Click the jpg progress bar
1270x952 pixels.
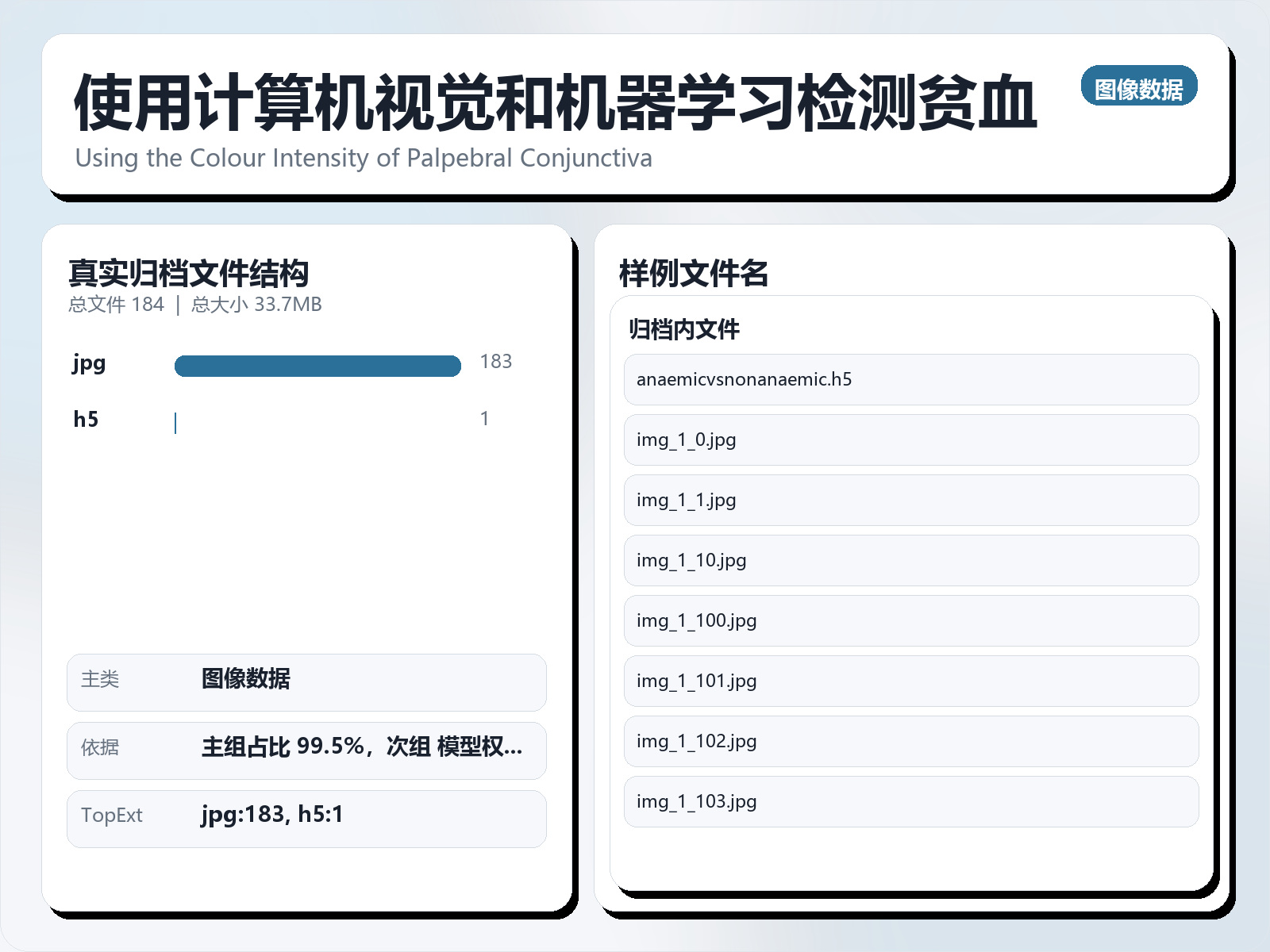317,365
